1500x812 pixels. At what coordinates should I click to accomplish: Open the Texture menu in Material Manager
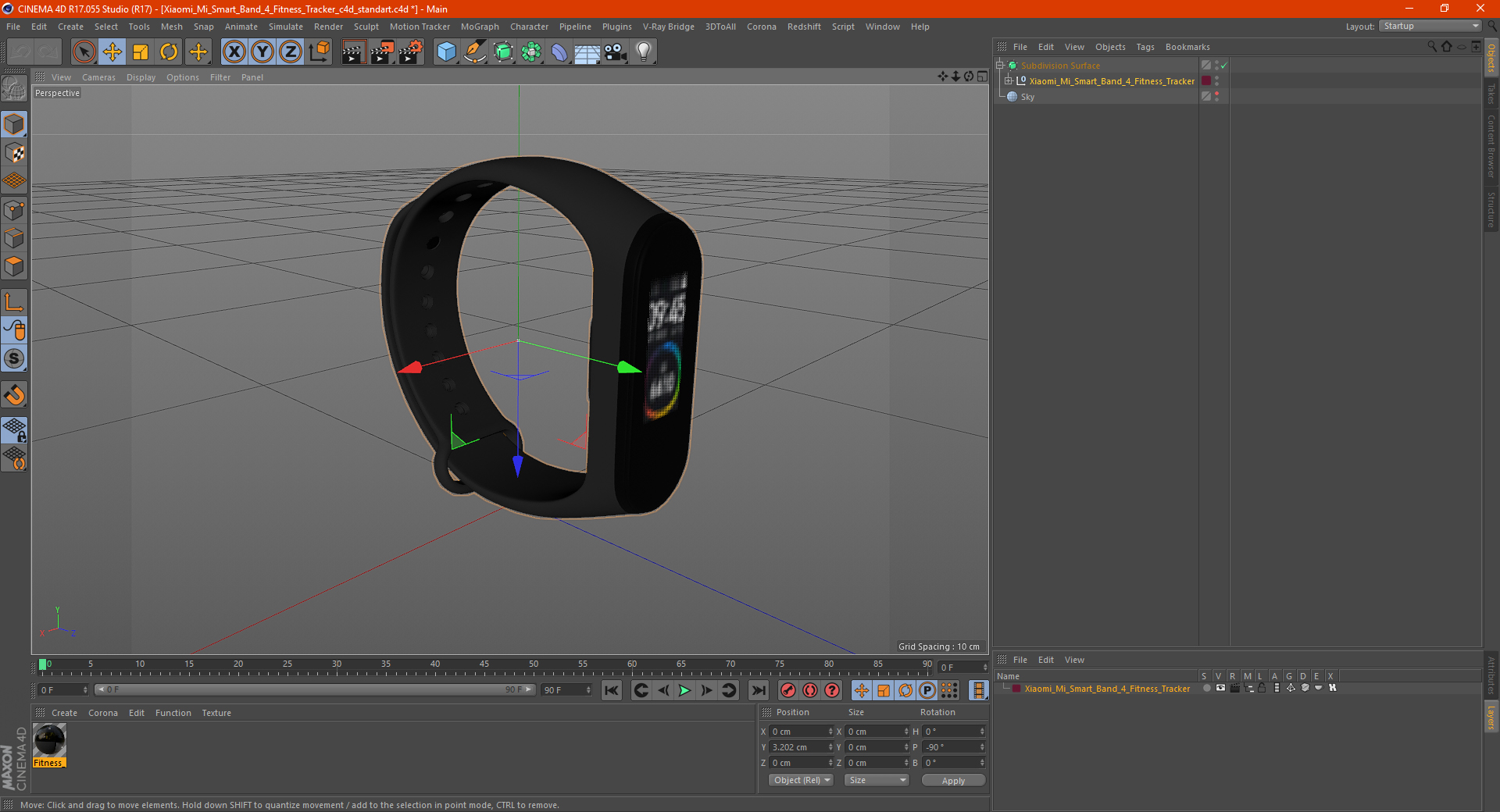(x=216, y=713)
